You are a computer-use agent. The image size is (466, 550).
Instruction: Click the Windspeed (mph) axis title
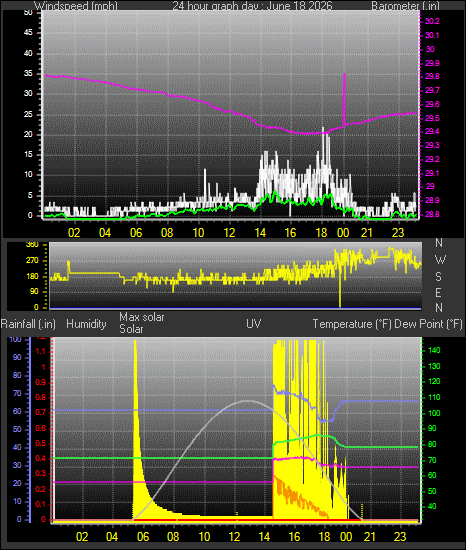pyautogui.click(x=76, y=6)
